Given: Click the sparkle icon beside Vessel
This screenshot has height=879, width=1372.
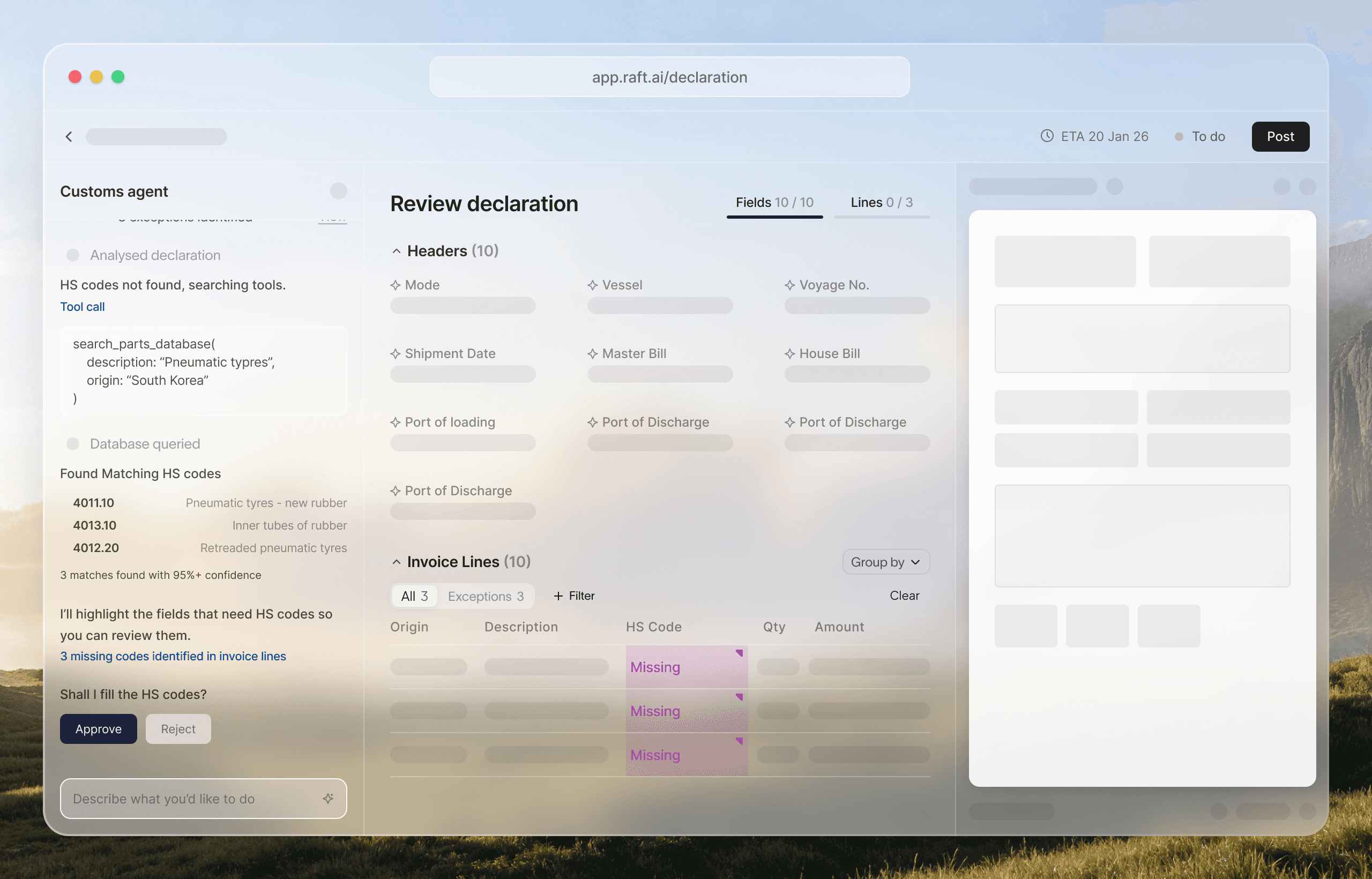Looking at the screenshot, I should 592,285.
